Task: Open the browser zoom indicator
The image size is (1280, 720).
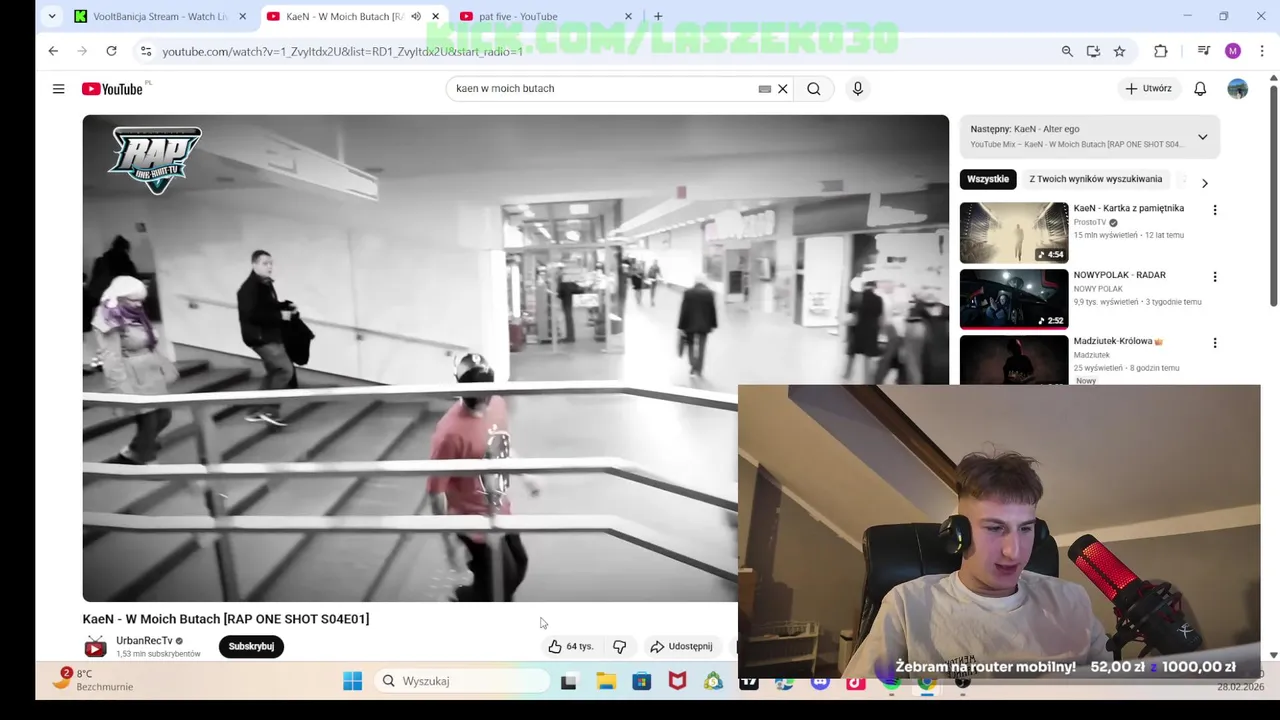Action: click(1067, 51)
